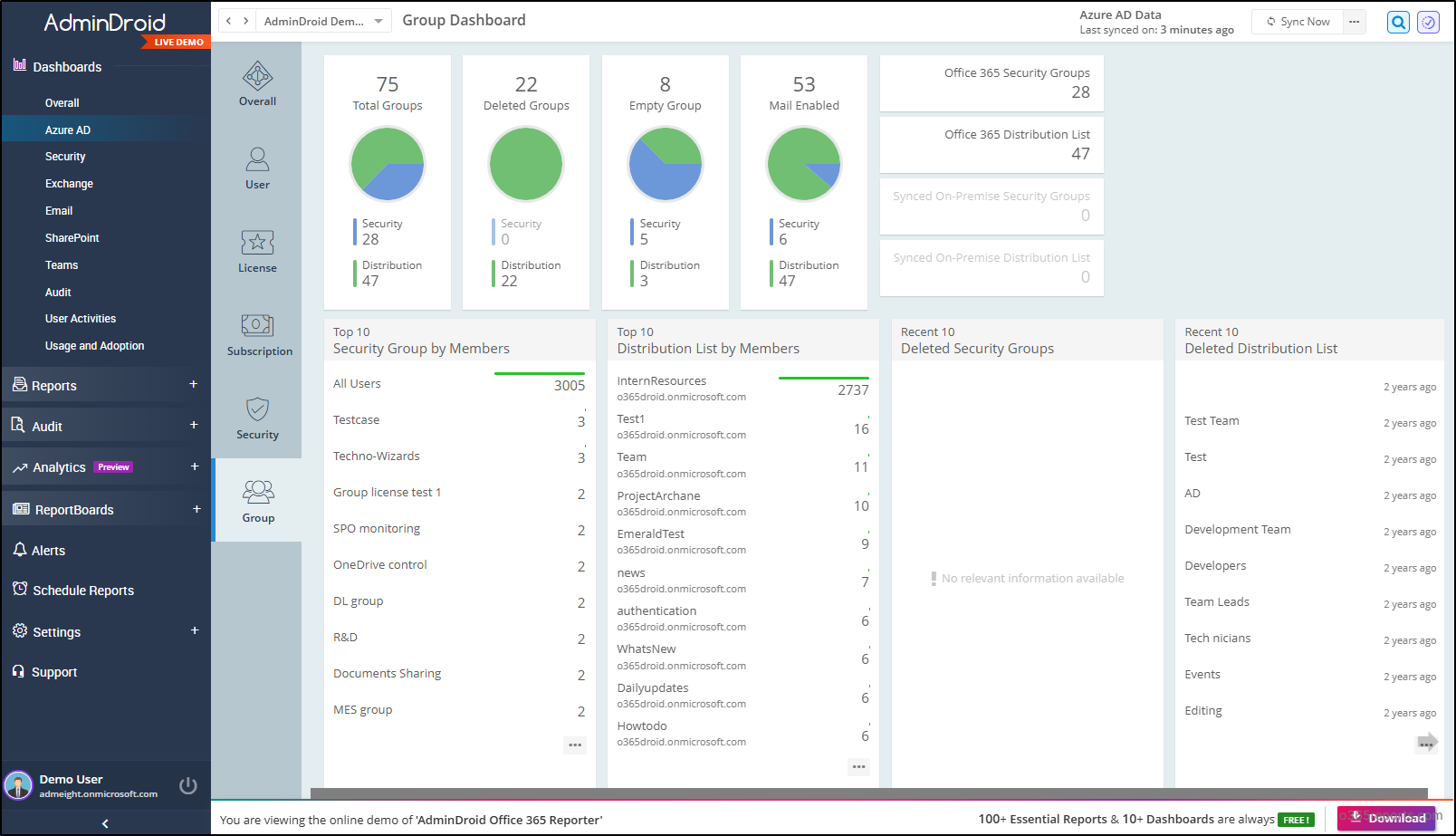The height and width of the screenshot is (836, 1456).
Task: Click the Empty Group pie chart
Action: pos(666,164)
